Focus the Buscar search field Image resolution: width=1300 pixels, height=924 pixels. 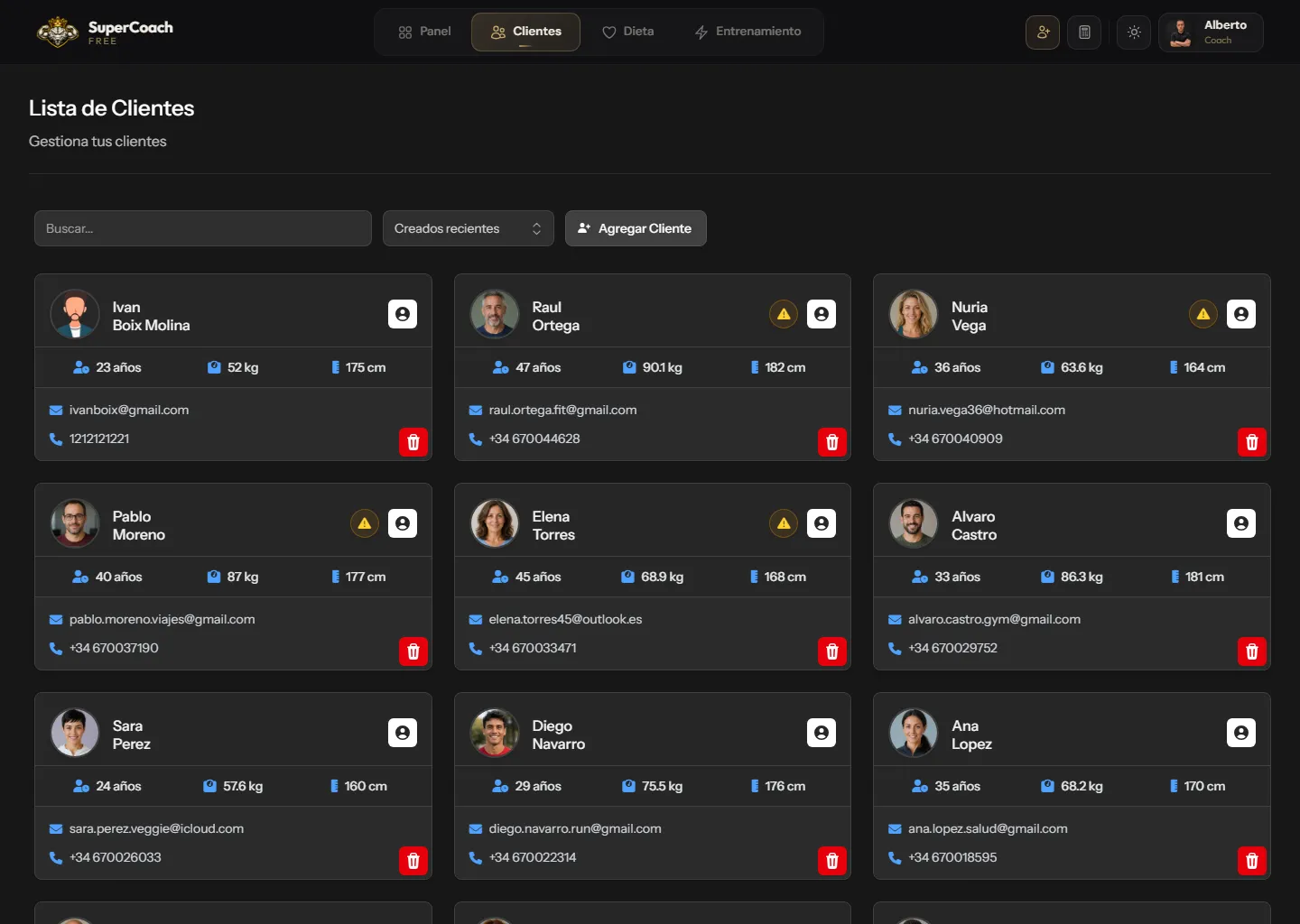203,228
